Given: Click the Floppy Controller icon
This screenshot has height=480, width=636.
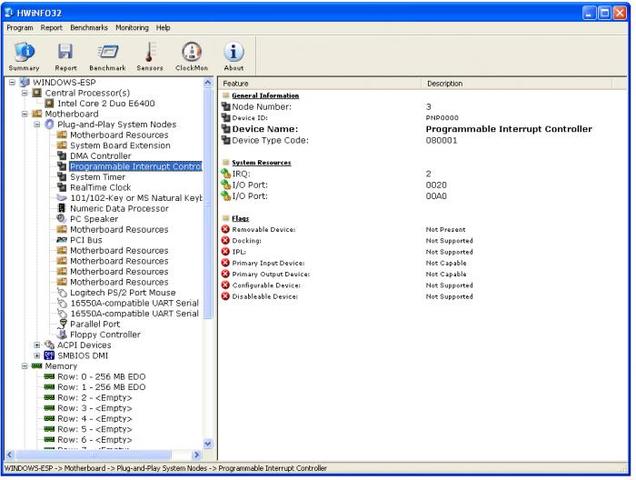Looking at the screenshot, I should tap(62, 334).
